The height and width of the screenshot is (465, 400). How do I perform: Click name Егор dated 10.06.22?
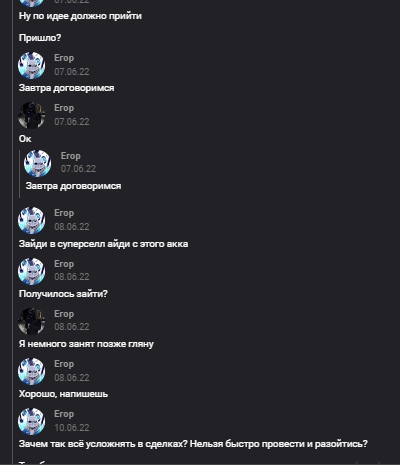[x=64, y=414]
